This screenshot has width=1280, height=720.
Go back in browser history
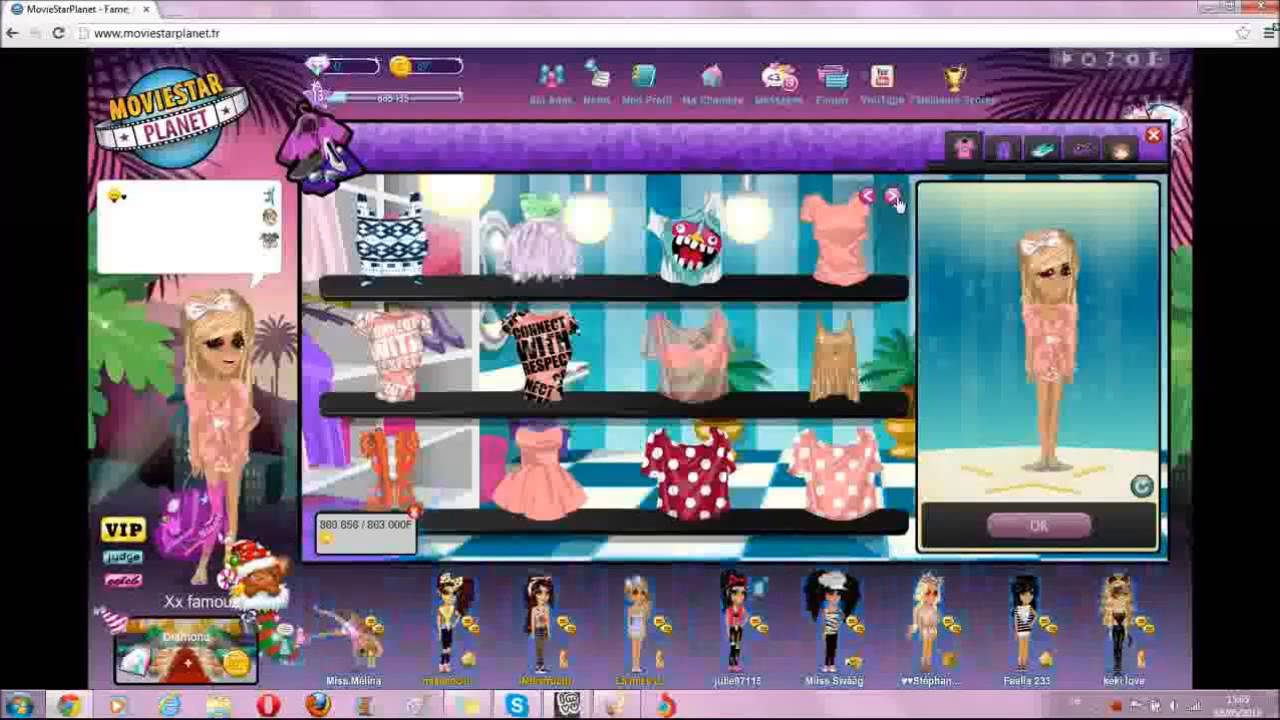click(x=12, y=33)
